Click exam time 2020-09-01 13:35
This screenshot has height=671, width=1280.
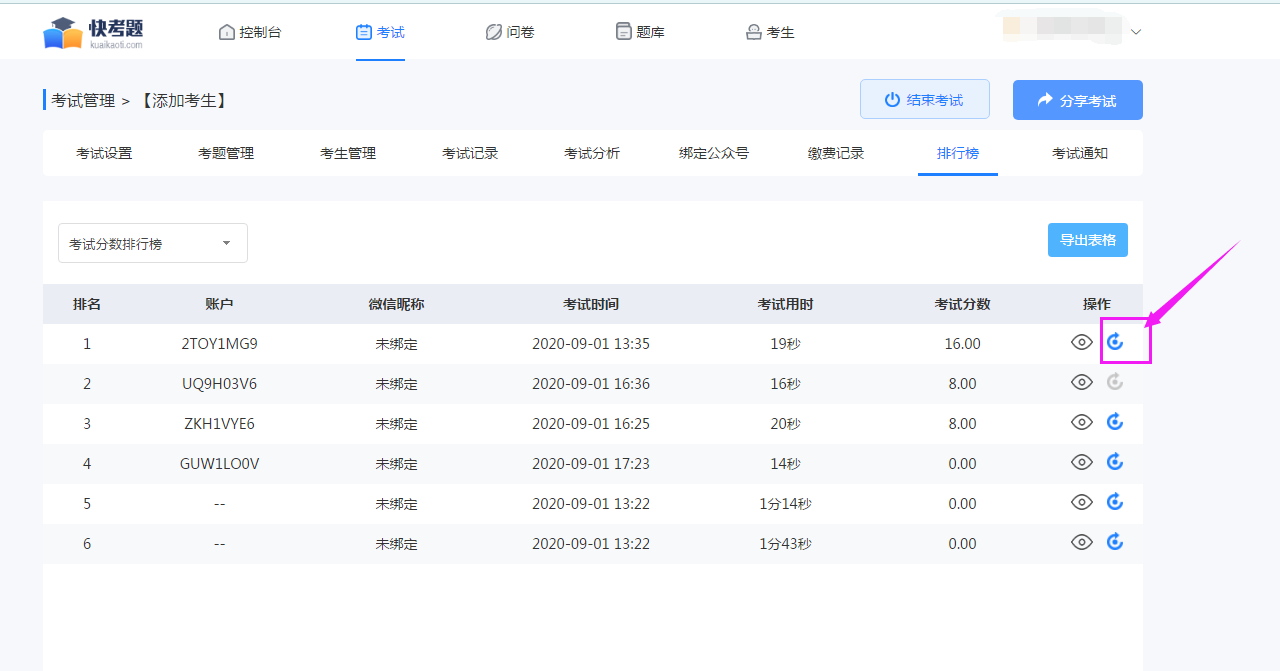(591, 344)
